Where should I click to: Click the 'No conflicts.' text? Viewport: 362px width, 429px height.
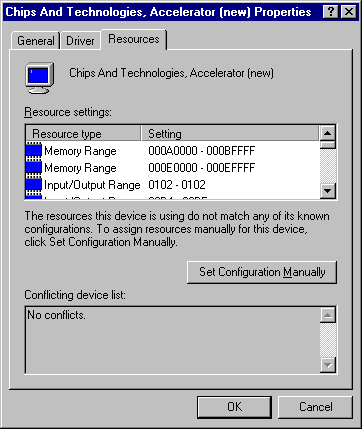56,315
